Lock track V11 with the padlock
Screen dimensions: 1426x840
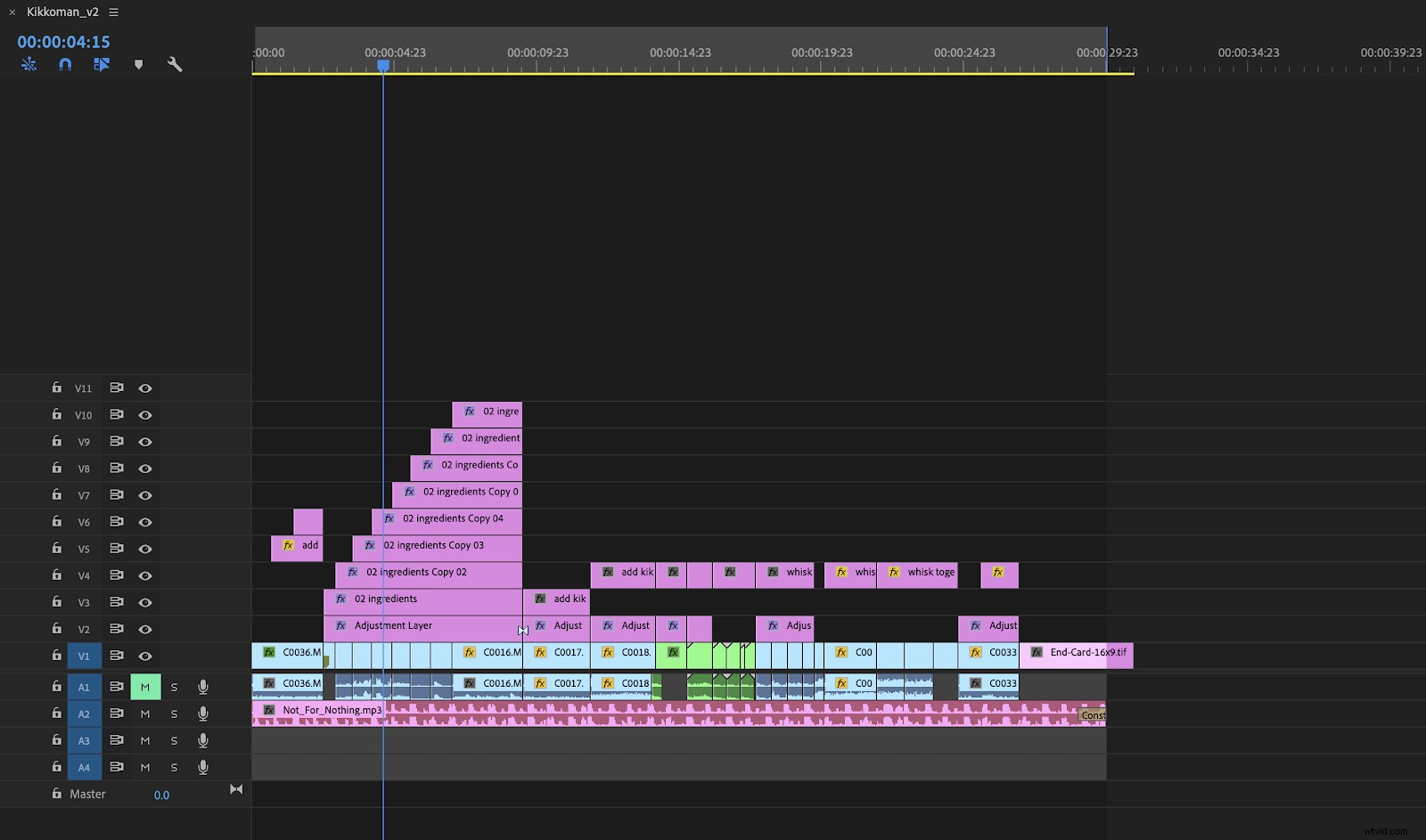click(x=56, y=387)
